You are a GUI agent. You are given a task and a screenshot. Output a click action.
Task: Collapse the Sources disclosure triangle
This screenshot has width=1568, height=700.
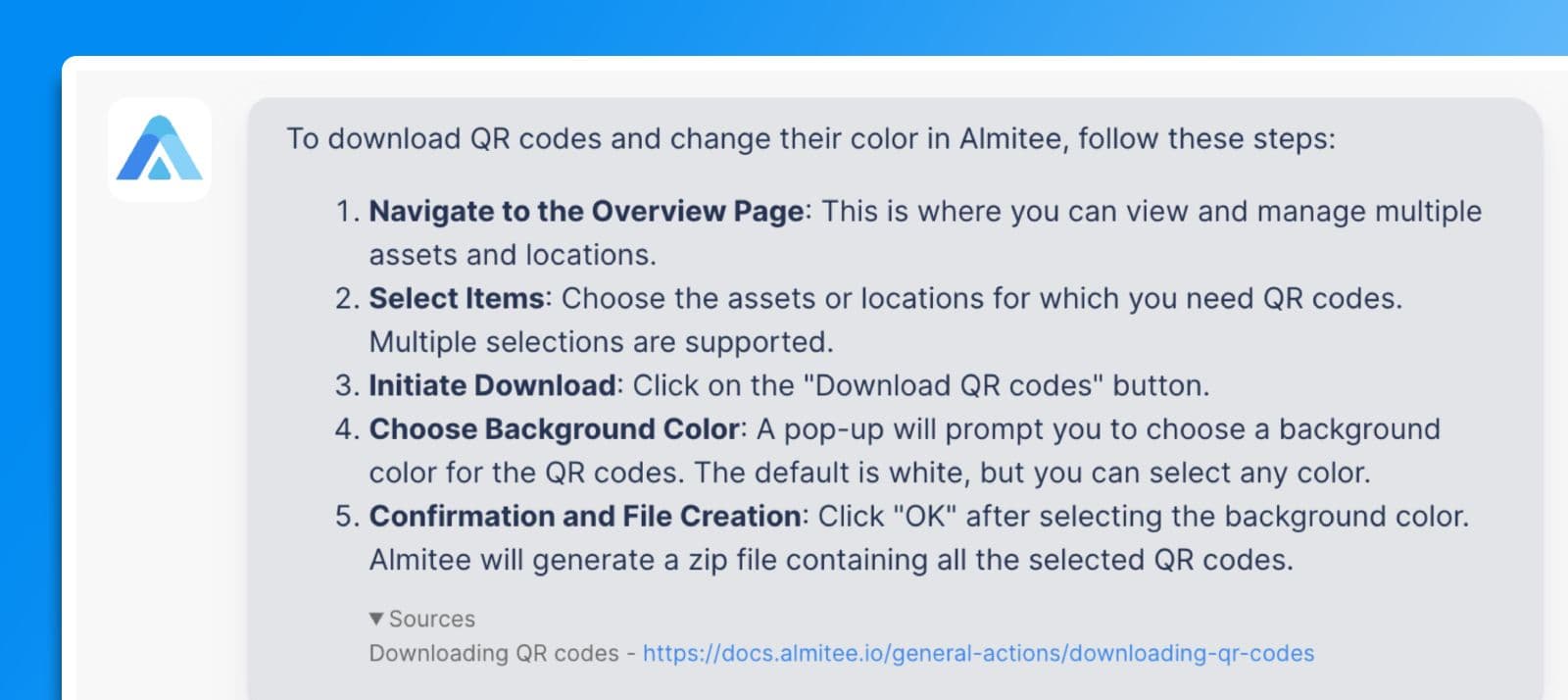coord(376,619)
